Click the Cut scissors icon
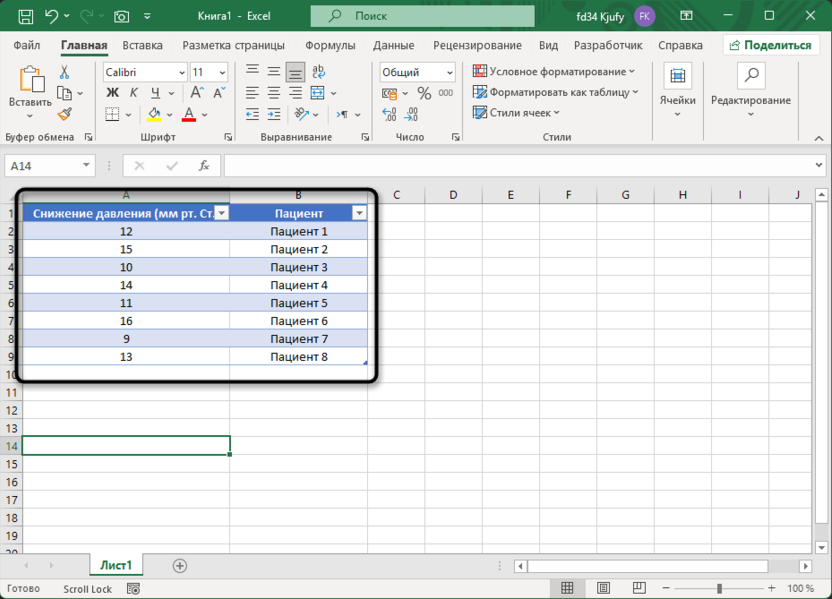This screenshot has height=599, width=832. click(65, 73)
